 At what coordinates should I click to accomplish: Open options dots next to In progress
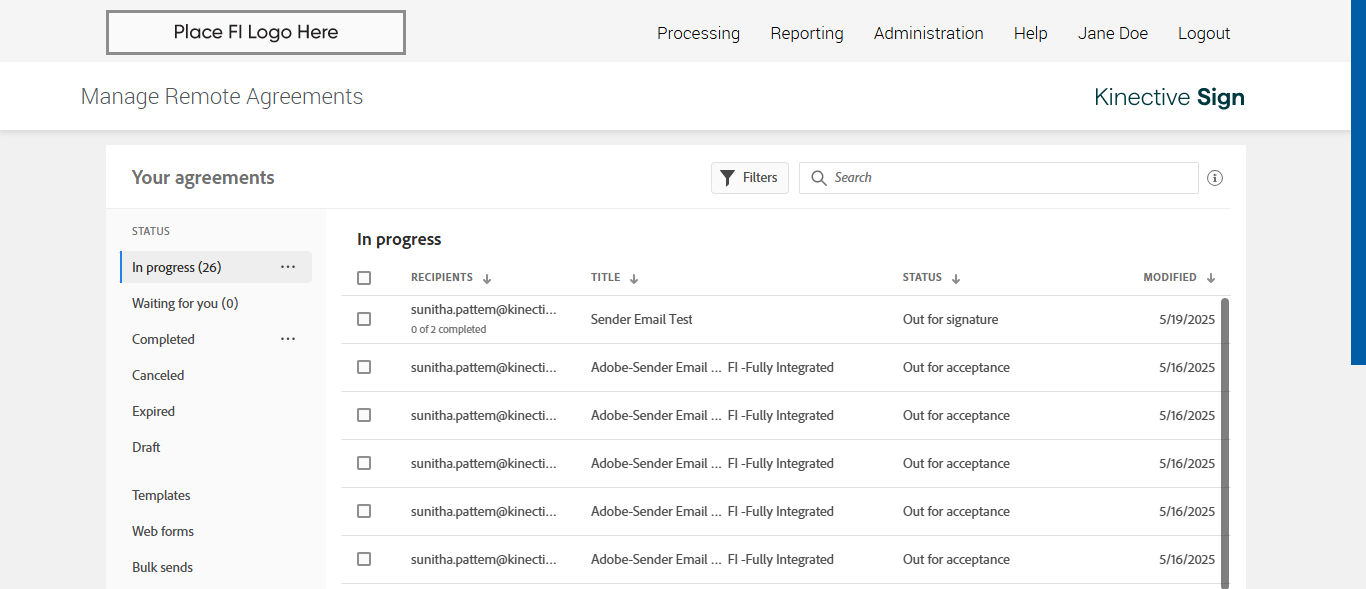[288, 267]
